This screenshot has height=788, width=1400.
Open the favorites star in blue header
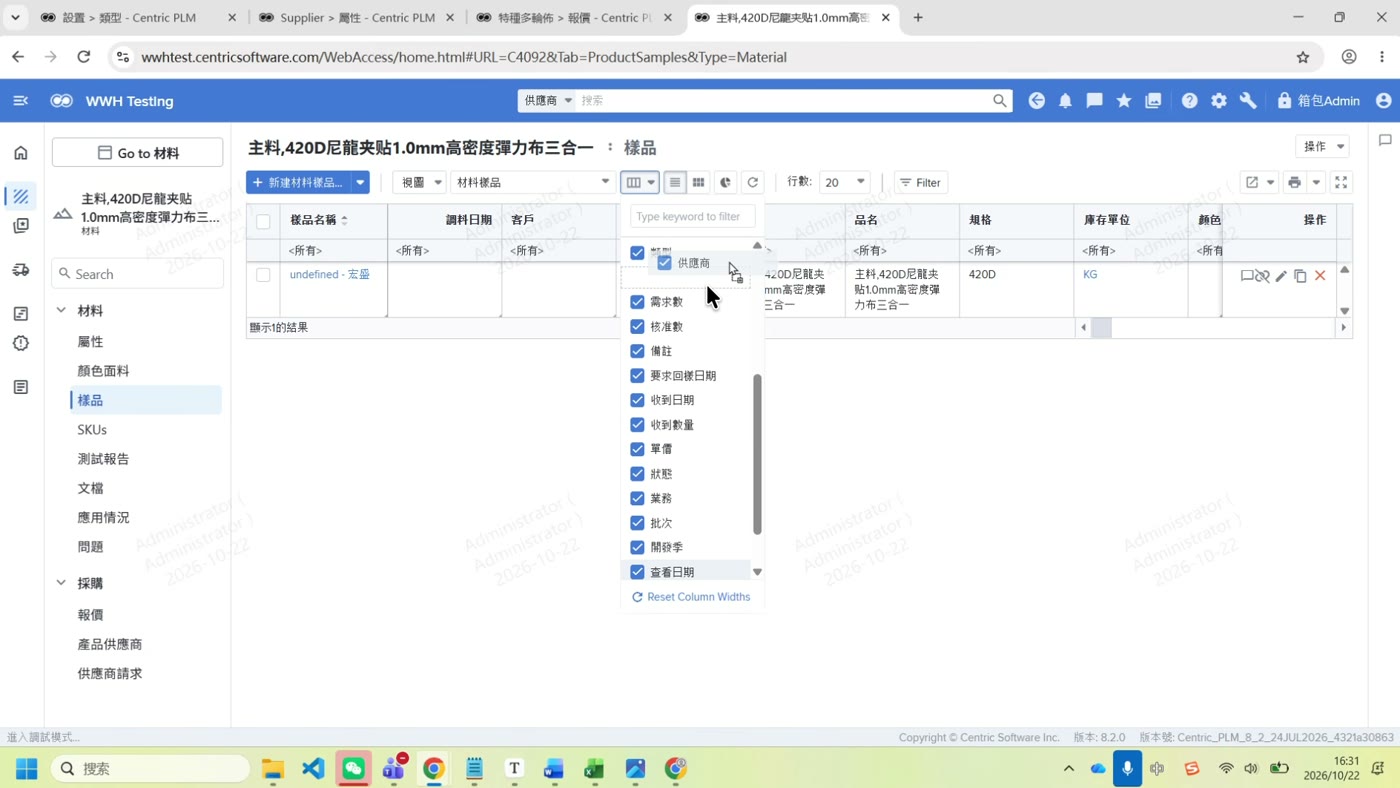(1124, 101)
